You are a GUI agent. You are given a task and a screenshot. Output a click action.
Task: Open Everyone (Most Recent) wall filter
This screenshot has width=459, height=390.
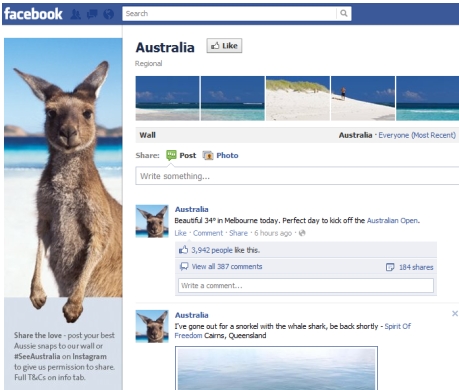pyautogui.click(x=417, y=135)
